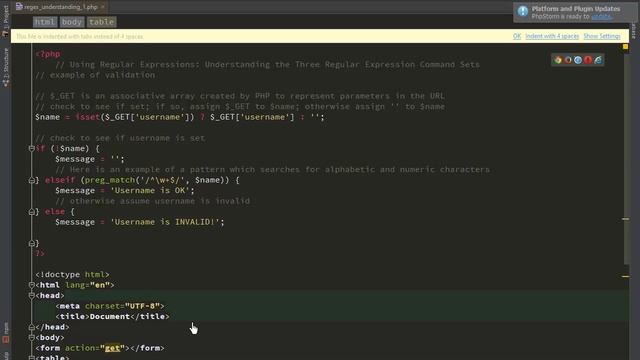Click the elseif keyword
640x360 pixels.
click(60, 180)
